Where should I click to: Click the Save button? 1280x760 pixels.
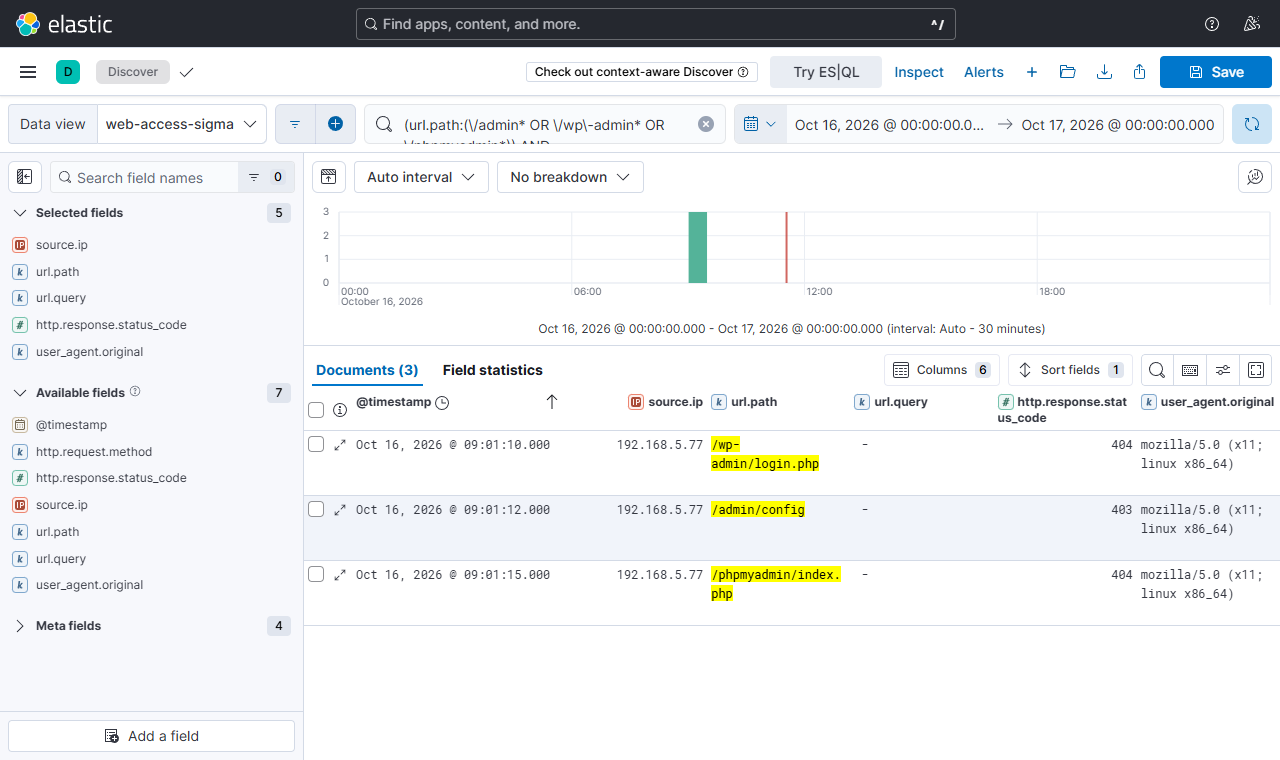(x=1216, y=72)
